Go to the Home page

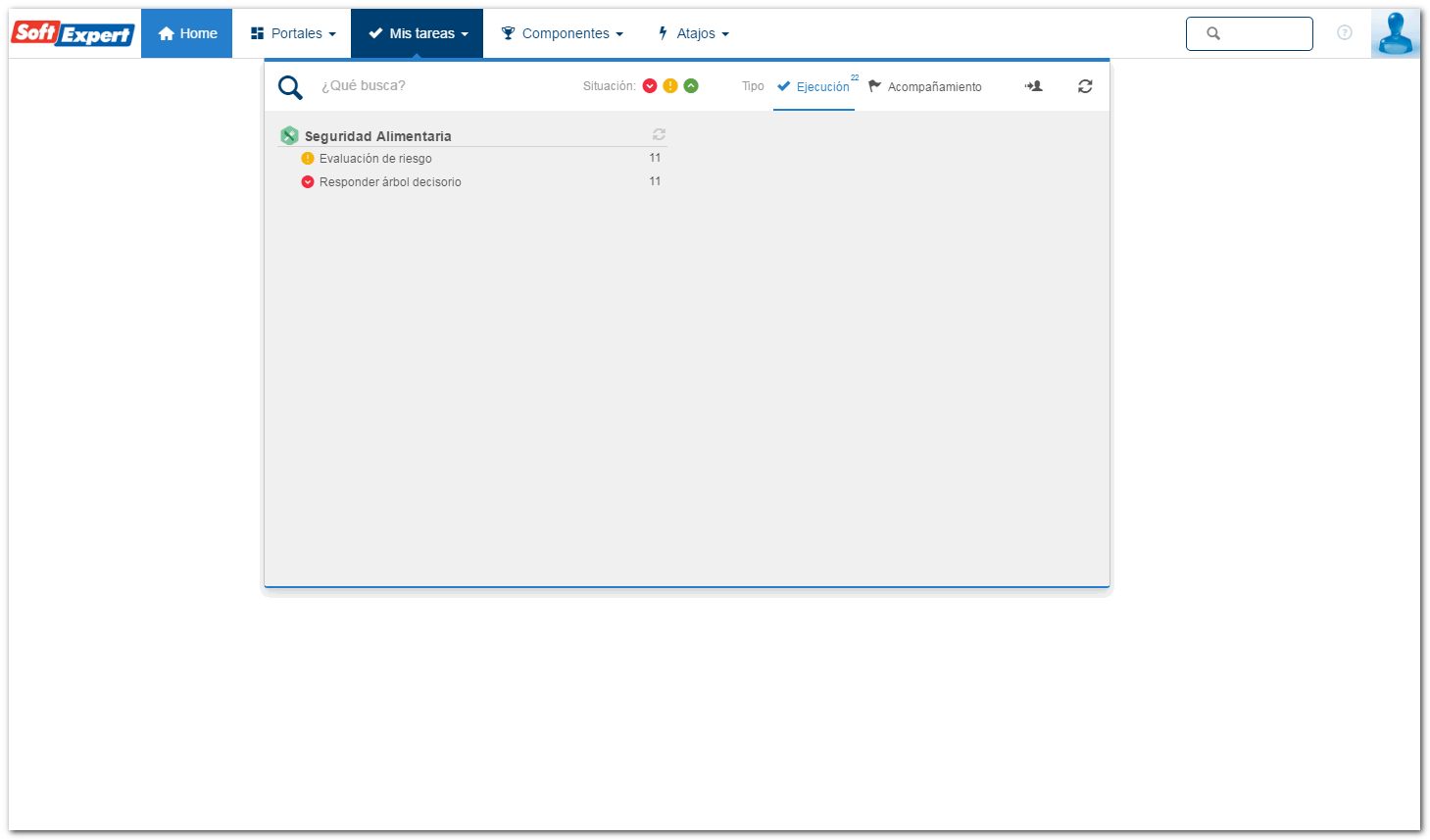[187, 33]
